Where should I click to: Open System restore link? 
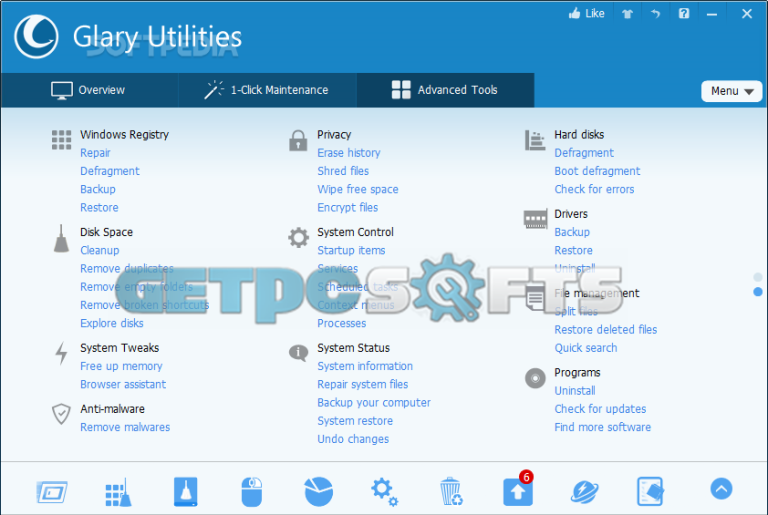tap(355, 421)
